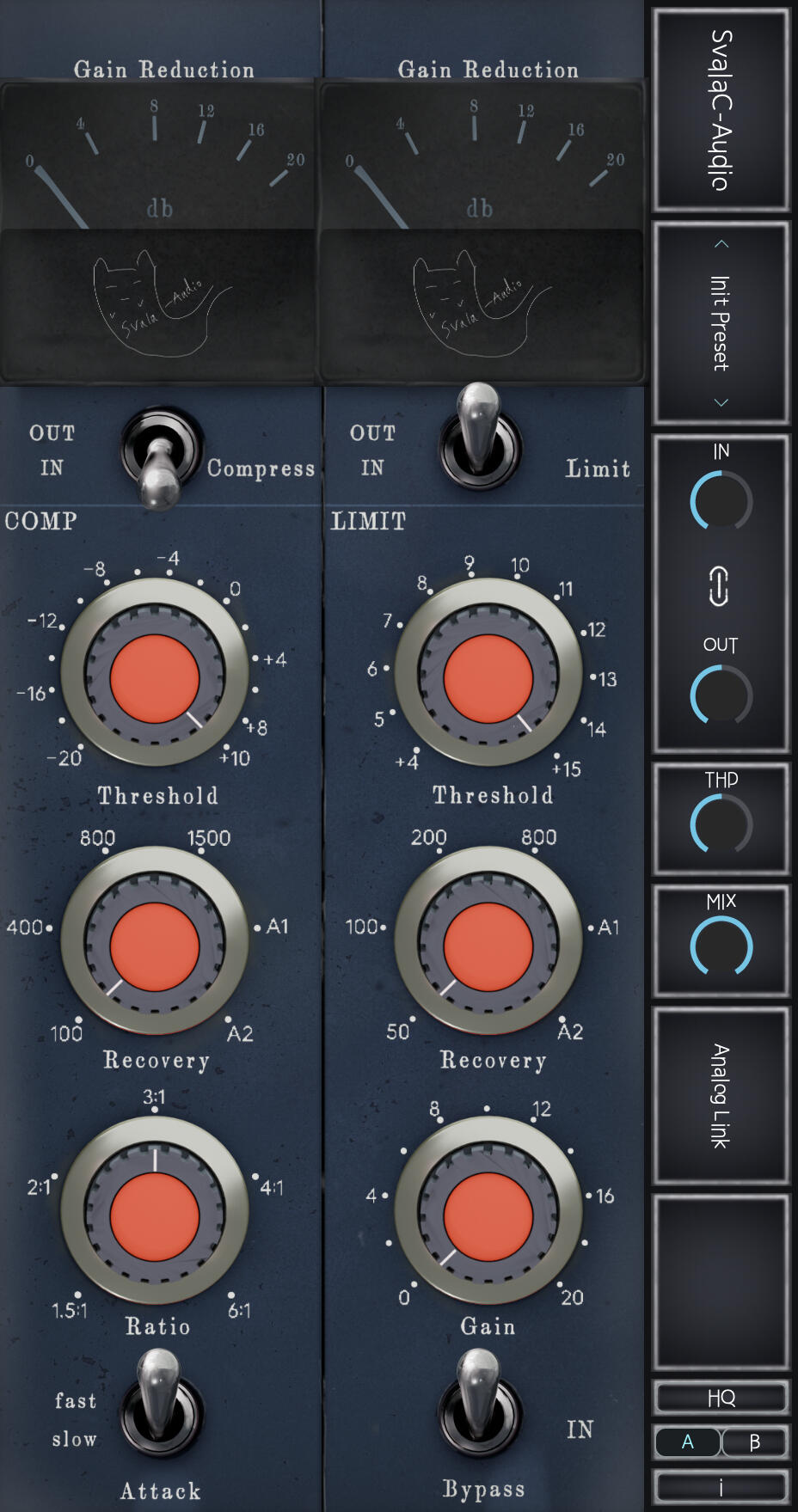Screen dimensions: 798x1512
Task: Click the COMP Recovery knob
Action: pos(155,941)
